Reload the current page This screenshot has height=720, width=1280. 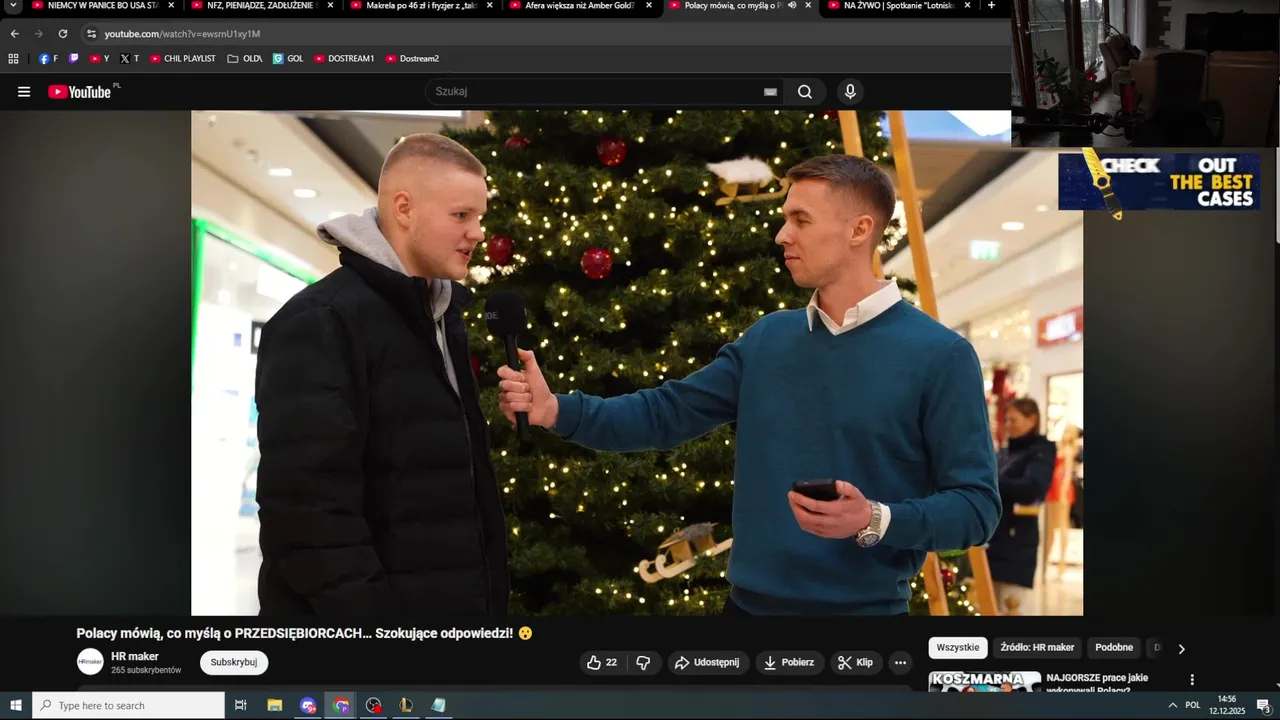click(x=63, y=33)
